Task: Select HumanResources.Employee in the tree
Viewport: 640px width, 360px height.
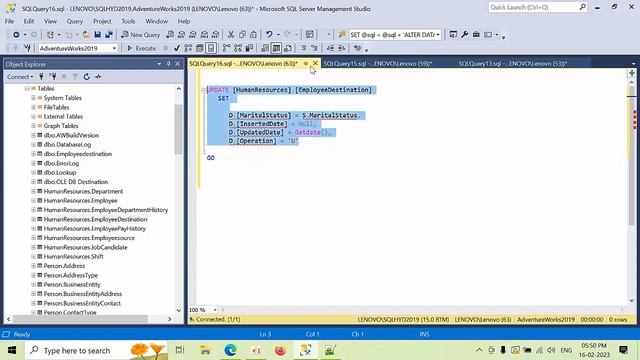Action: point(80,200)
